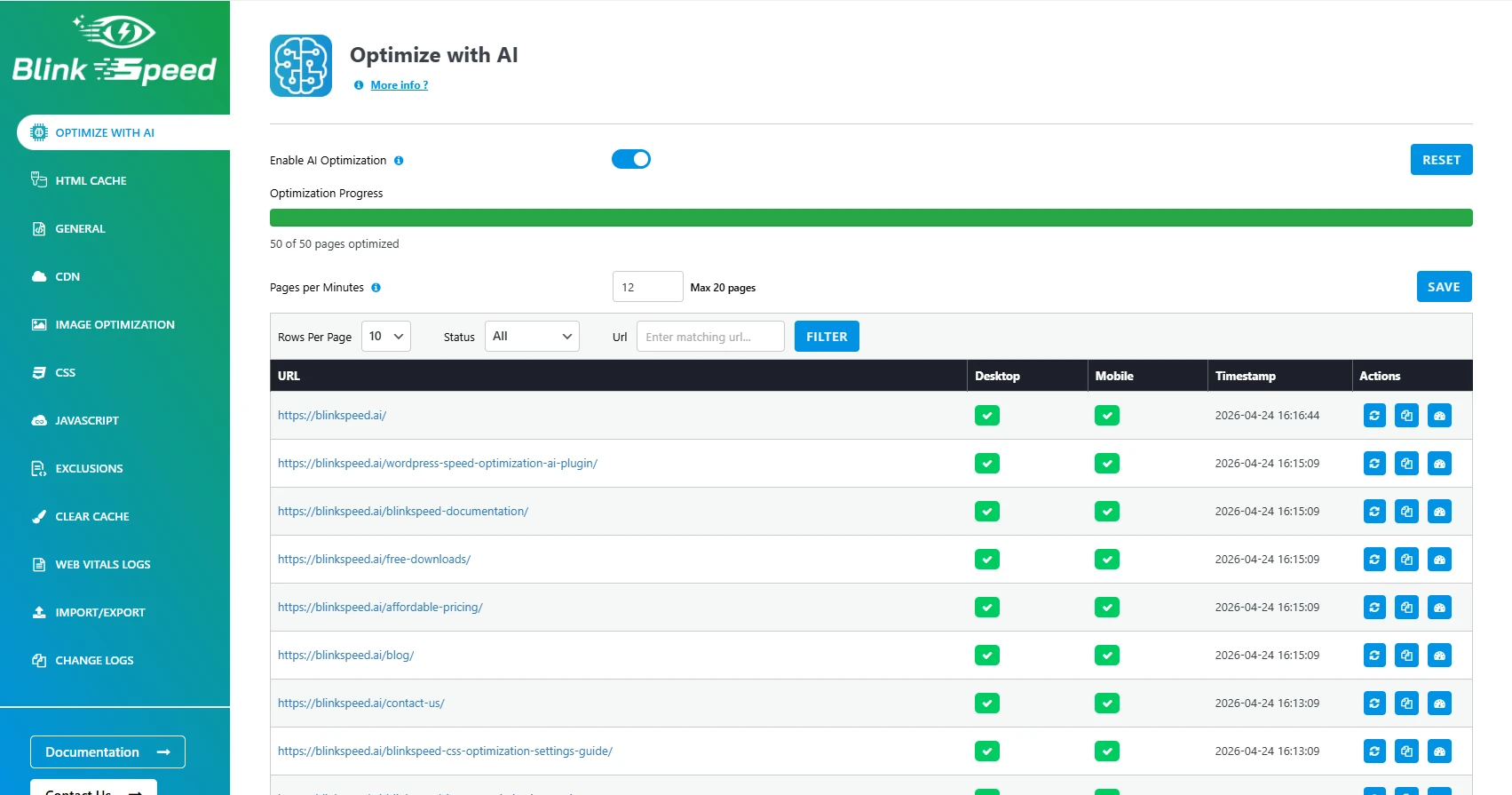
Task: Copy icon in the blog row
Action: coord(1406,656)
